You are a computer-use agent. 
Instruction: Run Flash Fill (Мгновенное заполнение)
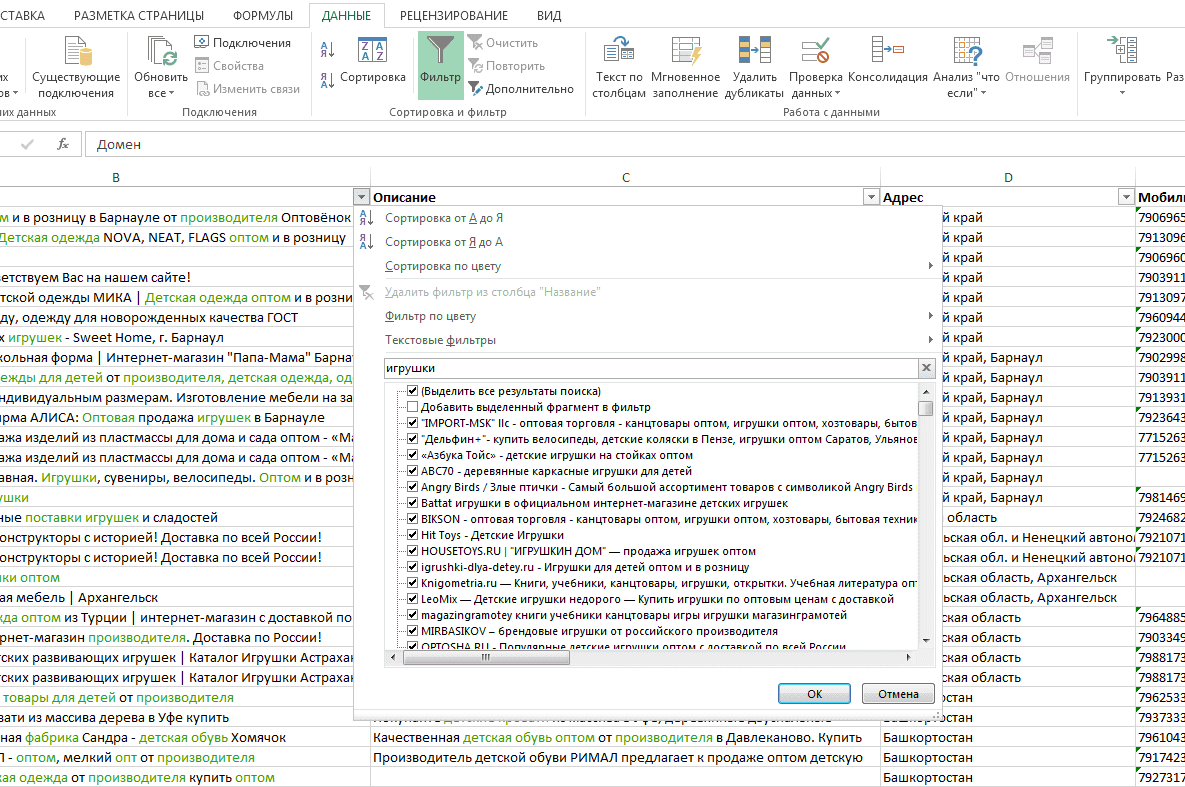click(x=685, y=67)
